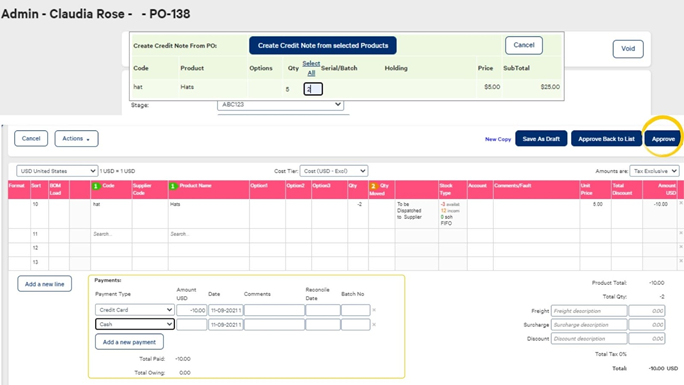Open the Stage dropdown showing ABC123
Image resolution: width=684 pixels, height=385 pixels.
(280, 105)
